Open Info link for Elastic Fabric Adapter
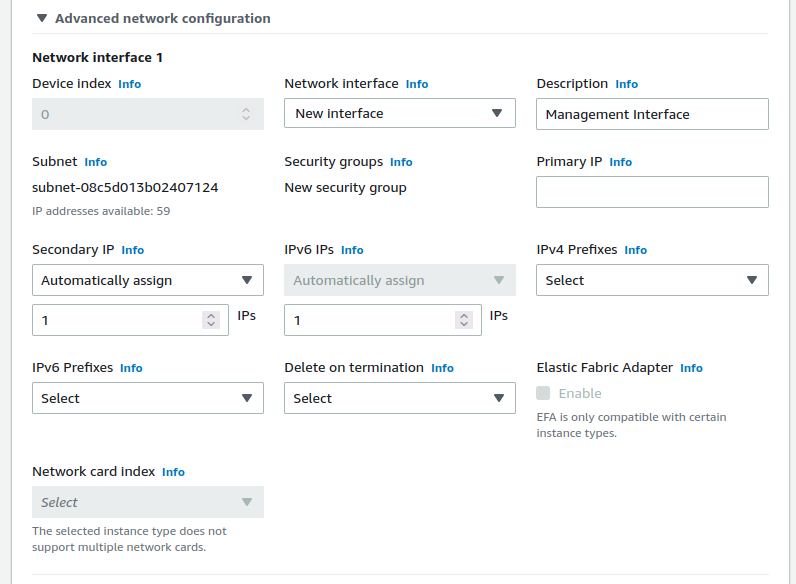This screenshot has width=796, height=584. point(691,368)
